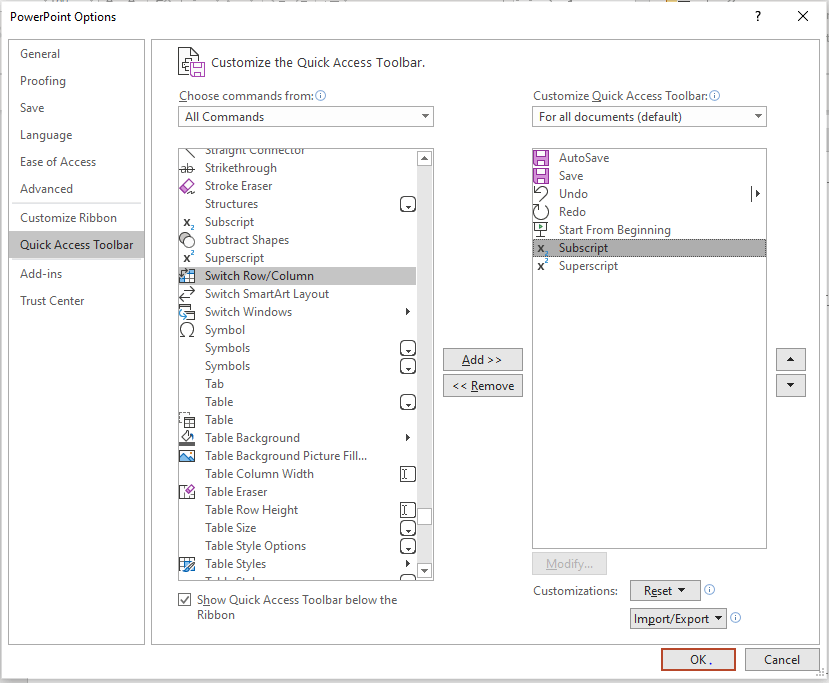Open the For all documents (default) dropdown
829x683 pixels.
tap(649, 115)
